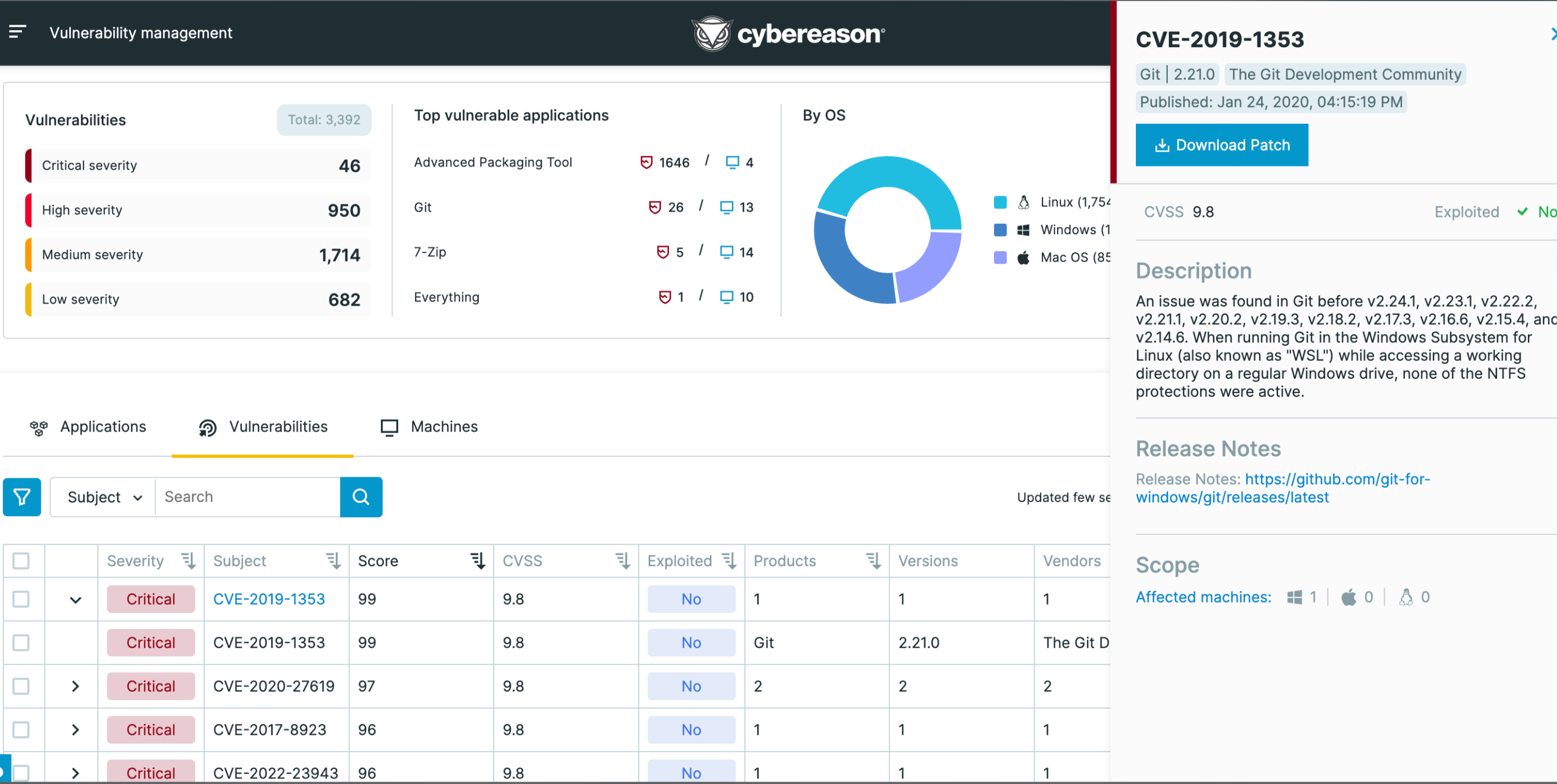Check the first CVE-2019-1353 row checkbox
Viewport: 1557px width, 784px height.
pyautogui.click(x=21, y=599)
